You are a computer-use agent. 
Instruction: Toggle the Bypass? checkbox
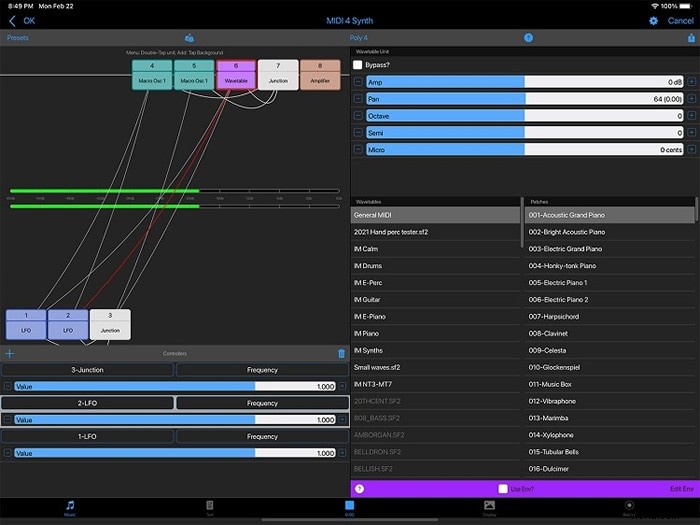click(358, 65)
